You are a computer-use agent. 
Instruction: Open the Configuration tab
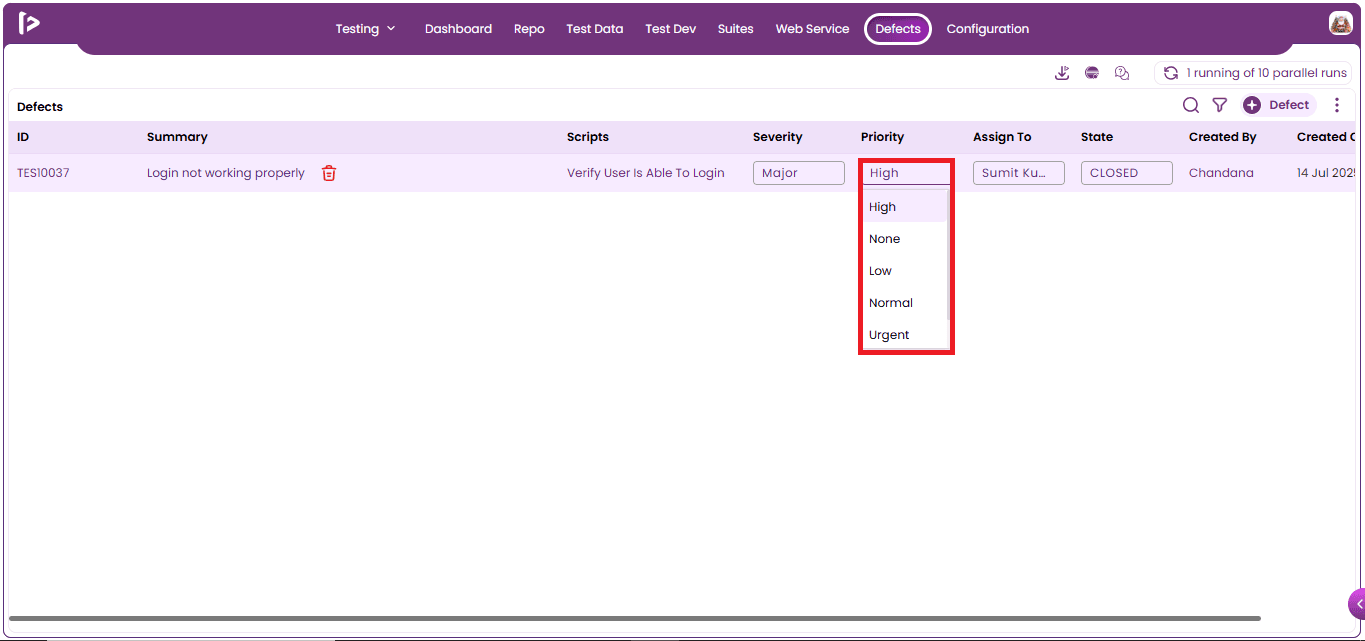[988, 29]
